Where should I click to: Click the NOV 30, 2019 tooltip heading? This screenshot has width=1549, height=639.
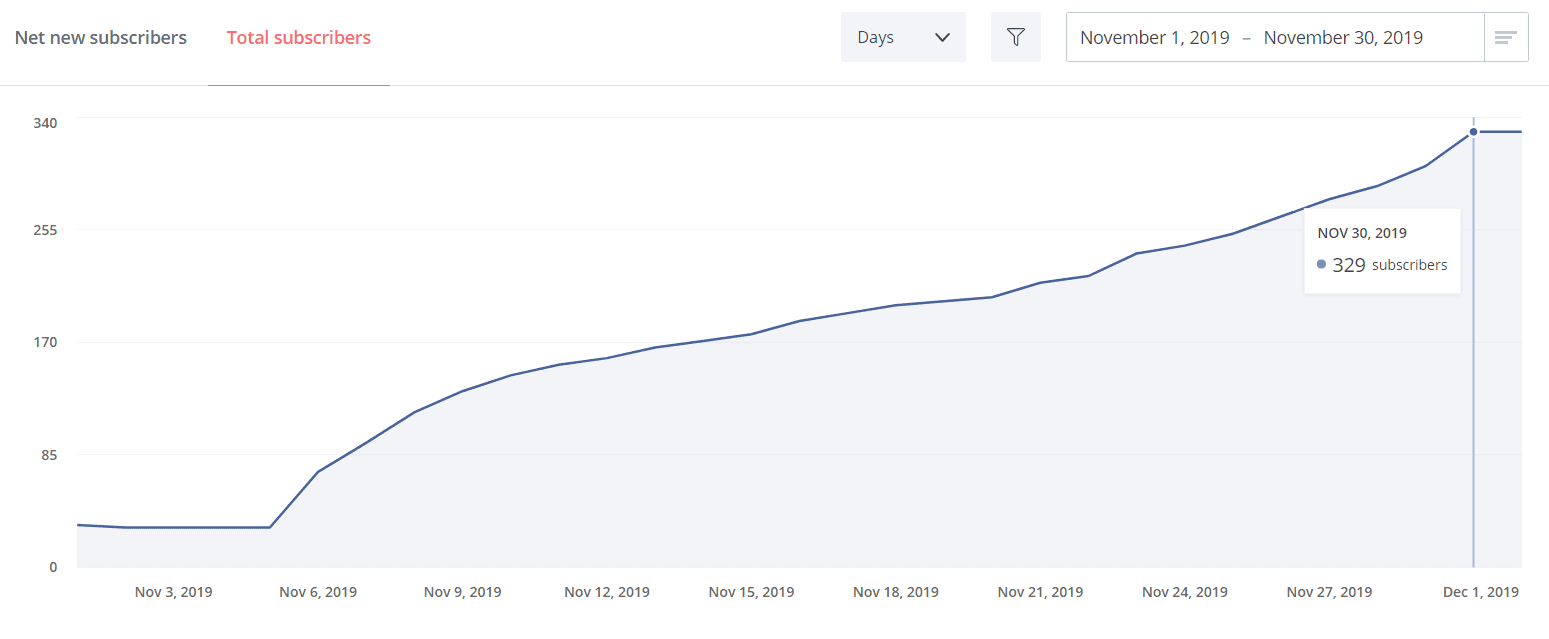point(1362,233)
